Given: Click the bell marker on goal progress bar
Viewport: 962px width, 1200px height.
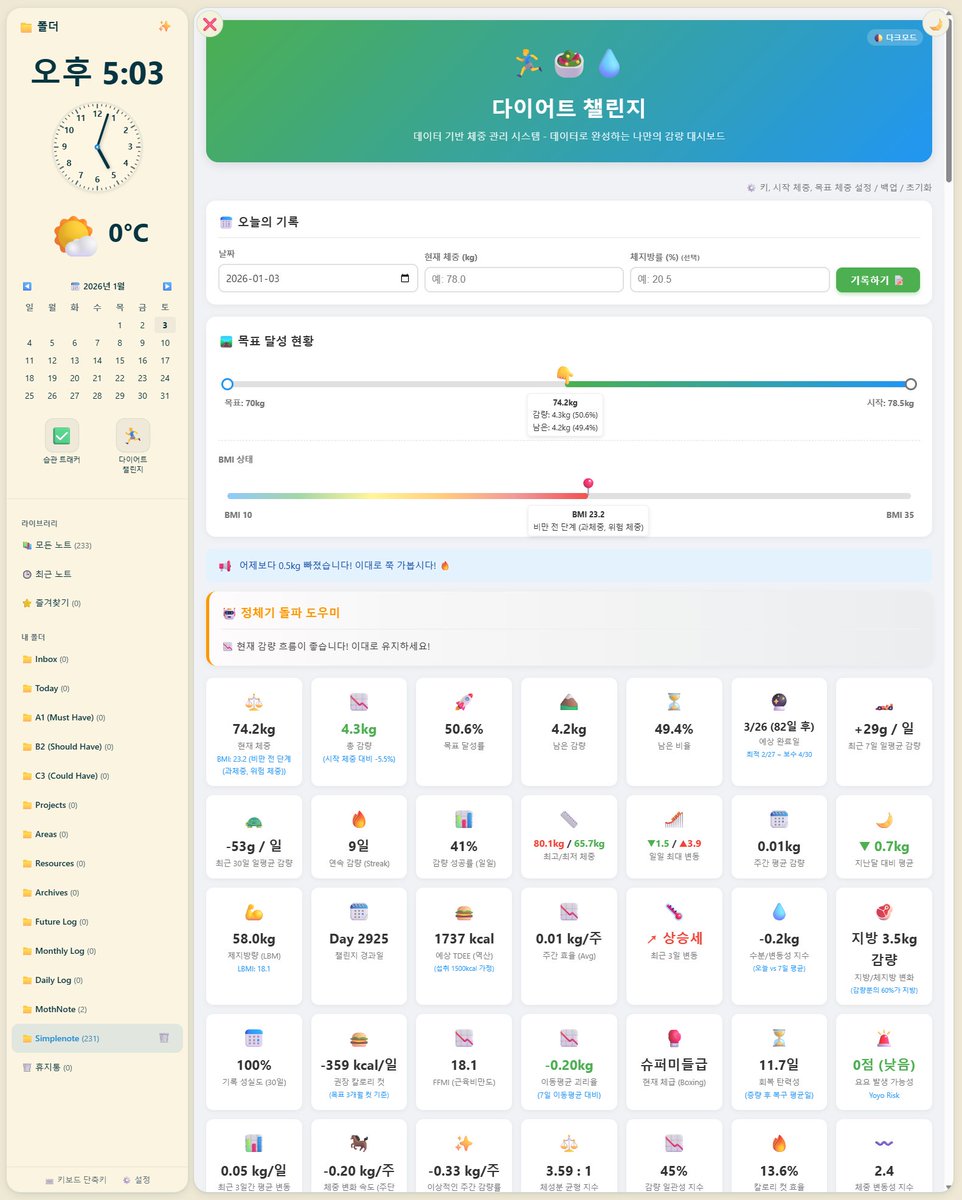Looking at the screenshot, I should [x=564, y=375].
